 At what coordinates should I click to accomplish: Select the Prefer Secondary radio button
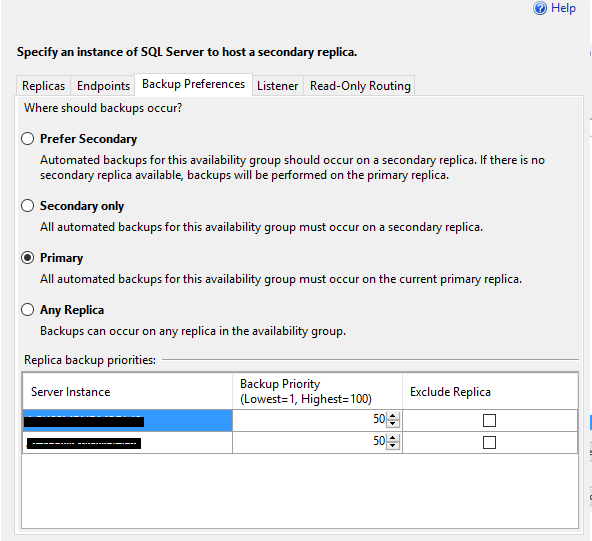(x=28, y=139)
